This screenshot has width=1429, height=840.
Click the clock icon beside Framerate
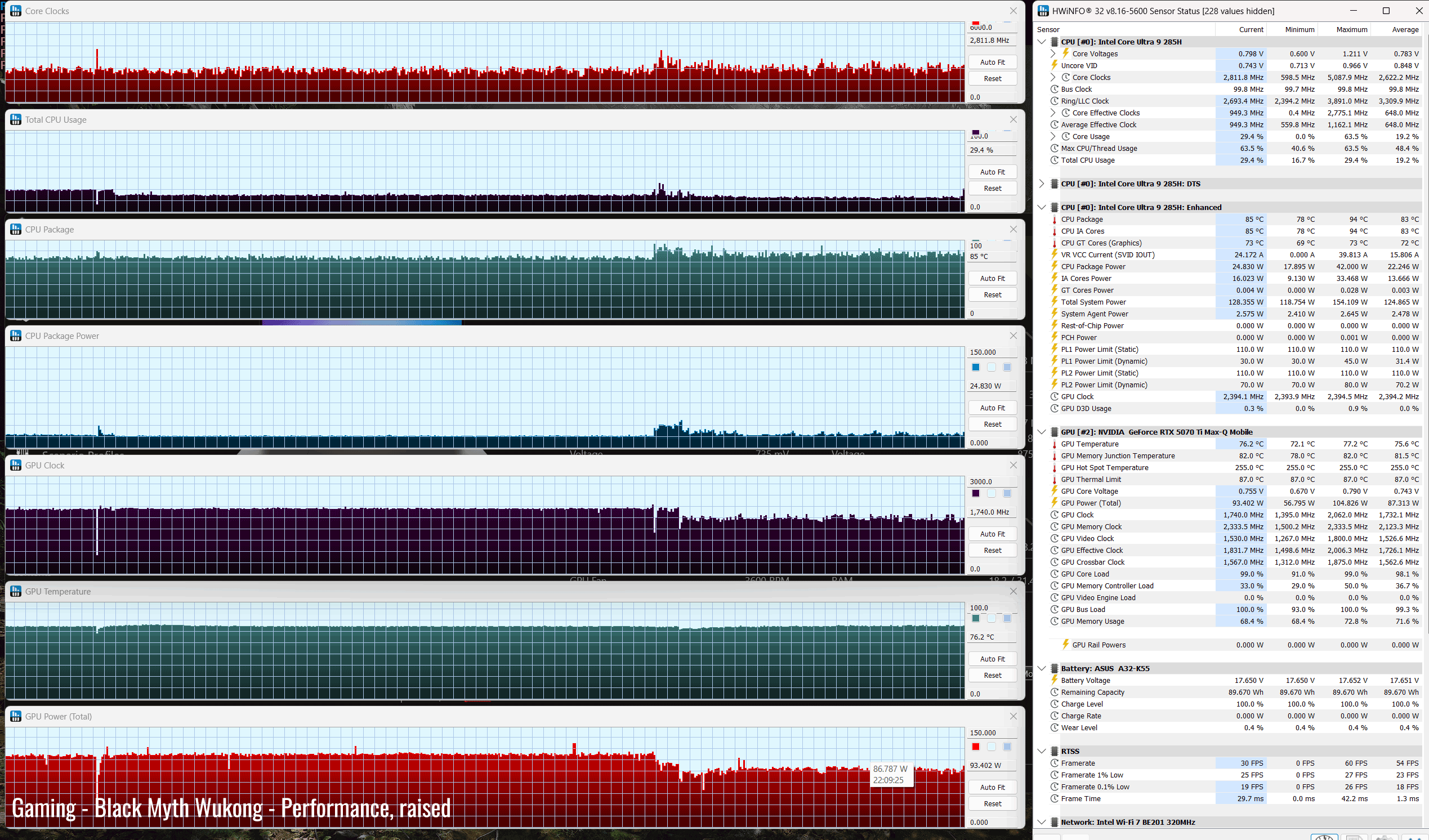point(1054,763)
